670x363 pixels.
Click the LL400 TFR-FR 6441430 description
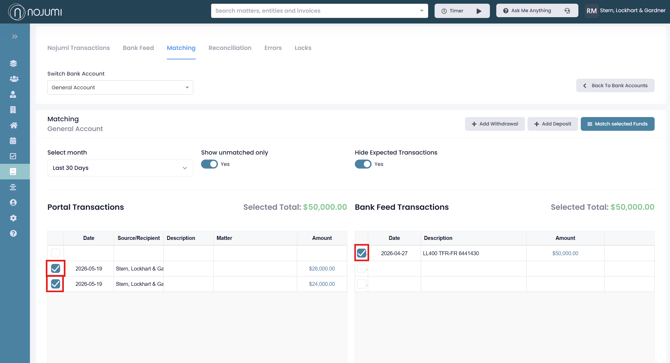pyautogui.click(x=450, y=253)
